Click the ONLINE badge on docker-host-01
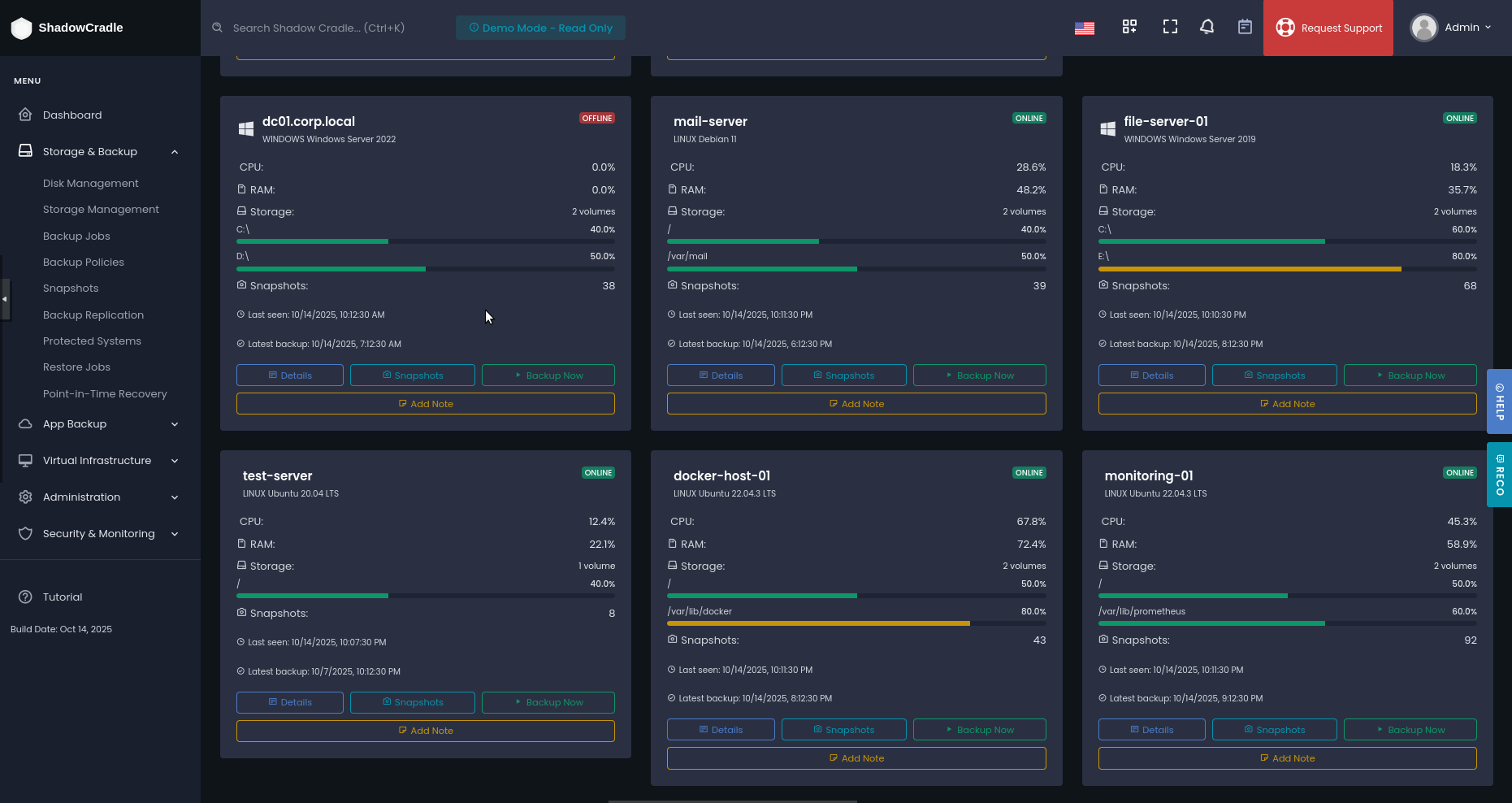Screen dimensions: 1512x803 1029,472
